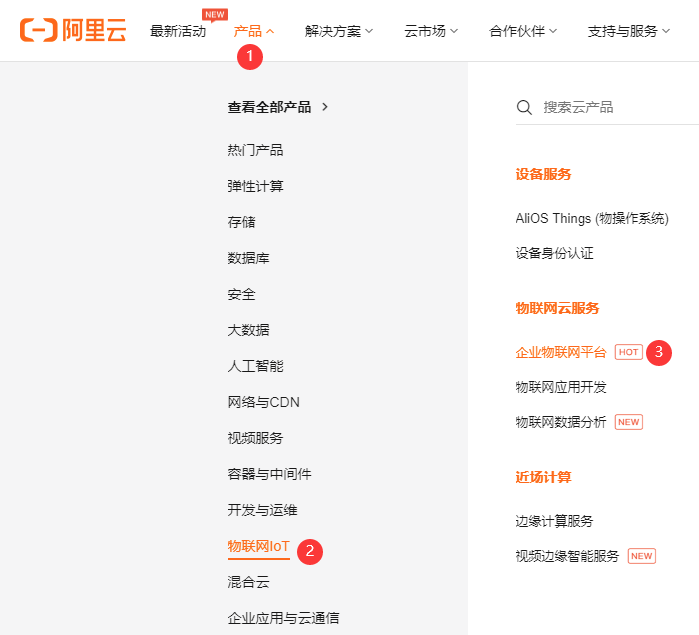
Task: Open 设备服务 heading link
Action: coord(543,174)
